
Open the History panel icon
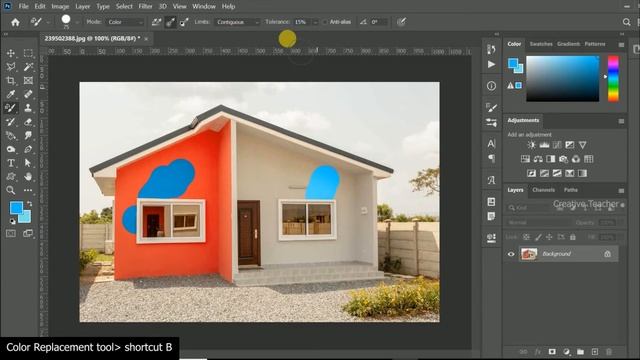tap(491, 50)
